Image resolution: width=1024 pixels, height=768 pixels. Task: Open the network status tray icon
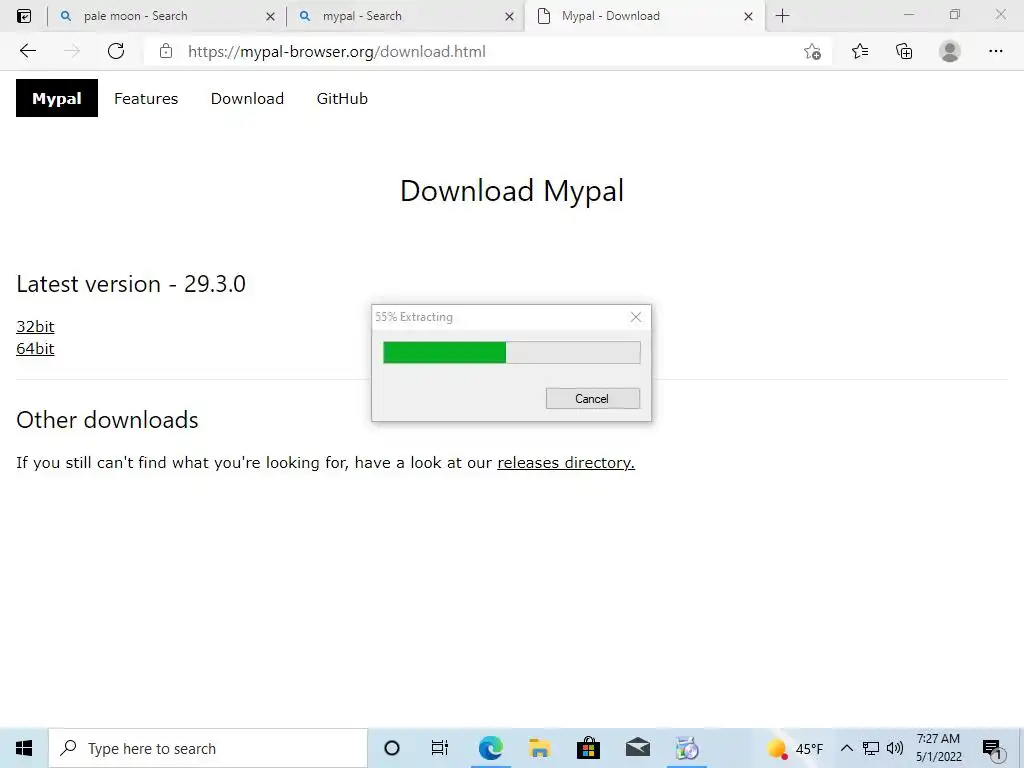871,748
